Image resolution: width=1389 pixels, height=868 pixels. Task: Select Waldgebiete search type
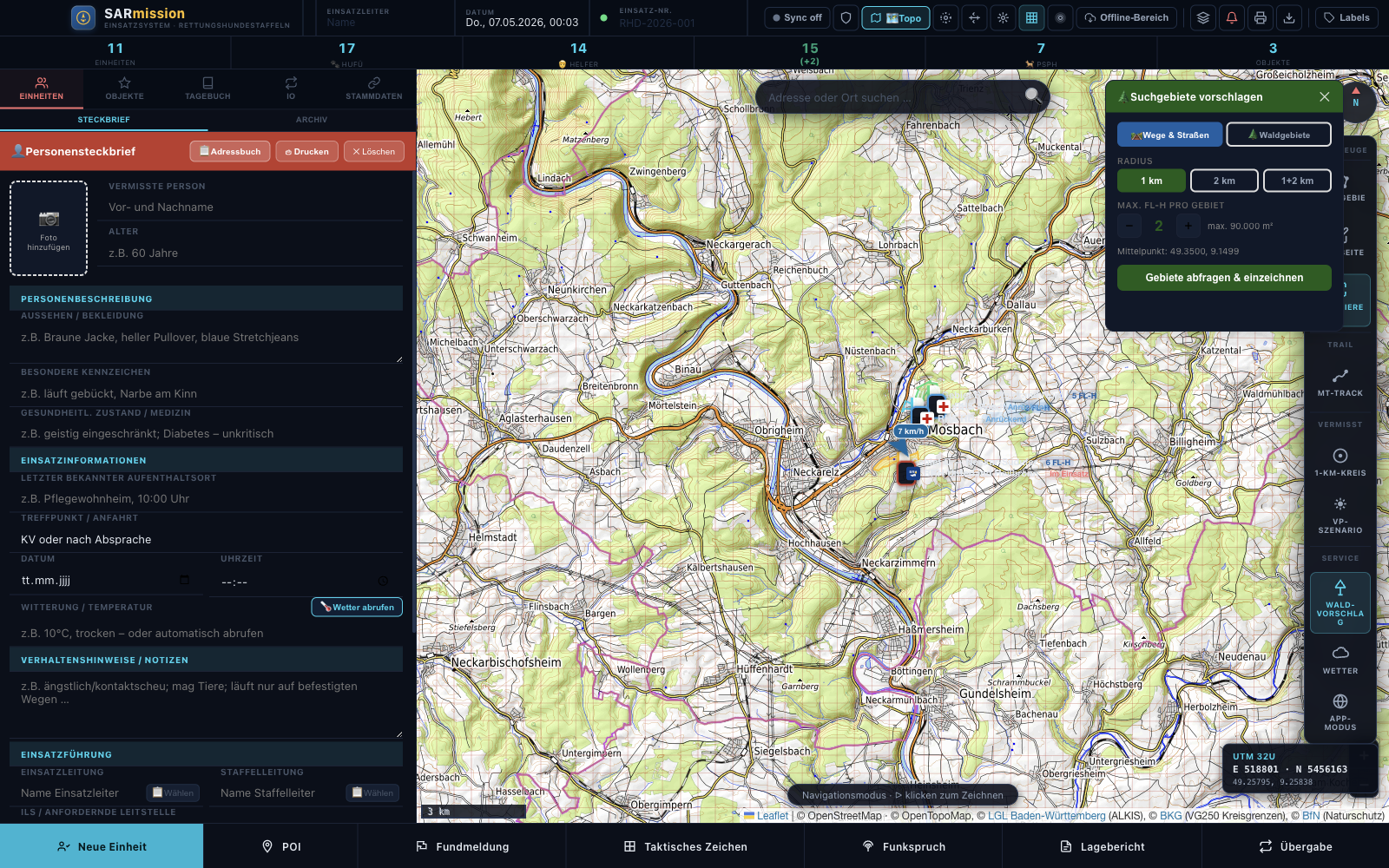click(x=1279, y=135)
